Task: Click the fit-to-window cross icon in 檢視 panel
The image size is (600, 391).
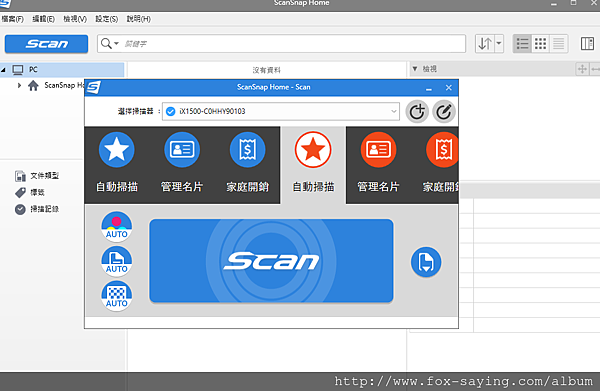Action: [x=582, y=69]
